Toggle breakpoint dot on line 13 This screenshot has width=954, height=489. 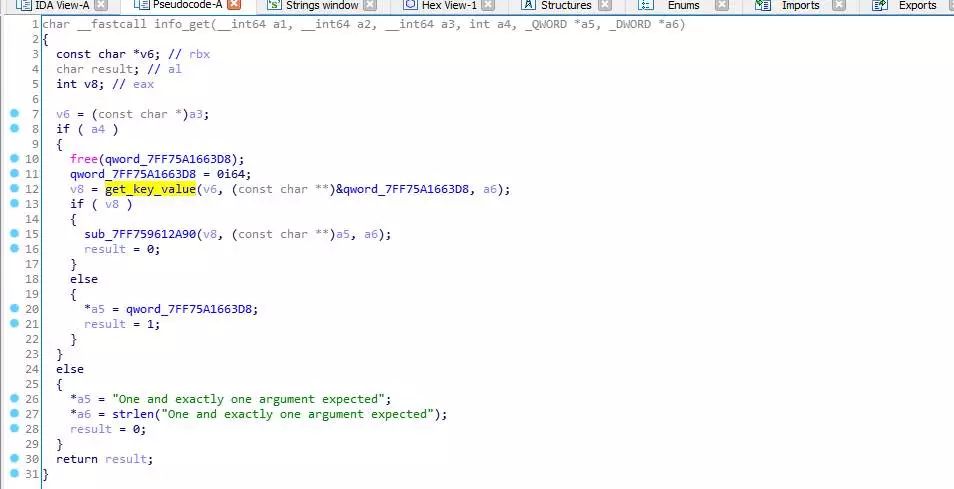coord(15,203)
